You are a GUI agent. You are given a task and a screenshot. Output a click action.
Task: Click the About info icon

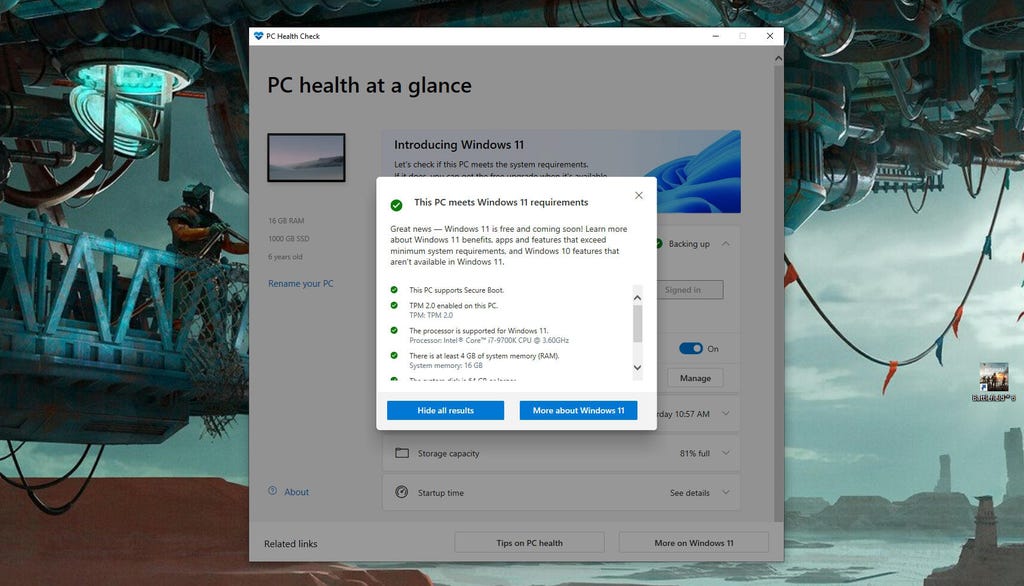(272, 491)
